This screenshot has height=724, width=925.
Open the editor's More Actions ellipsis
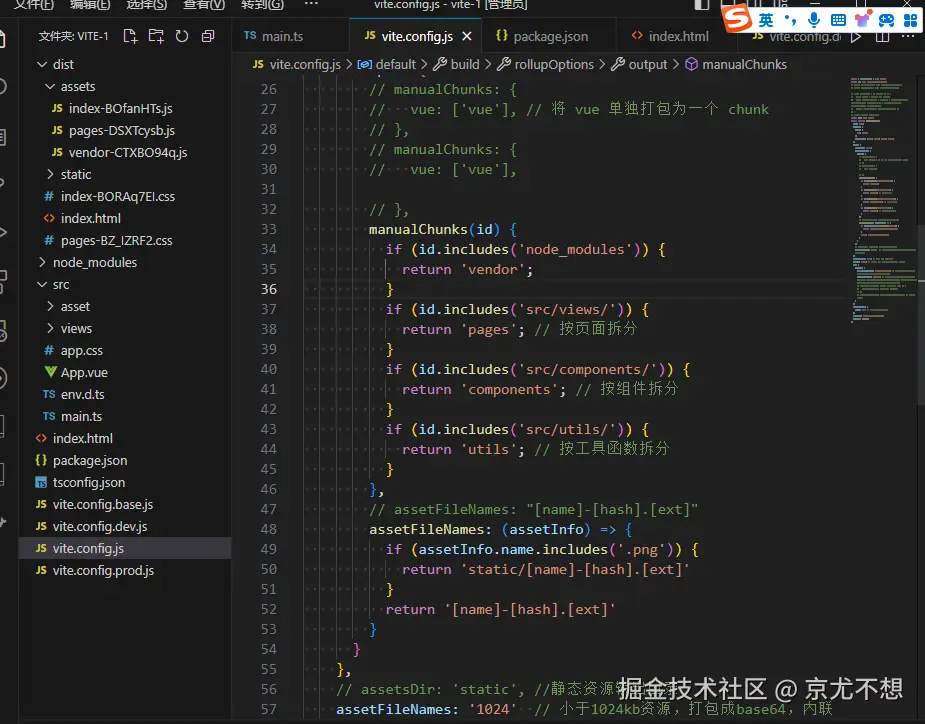pyautogui.click(x=908, y=37)
